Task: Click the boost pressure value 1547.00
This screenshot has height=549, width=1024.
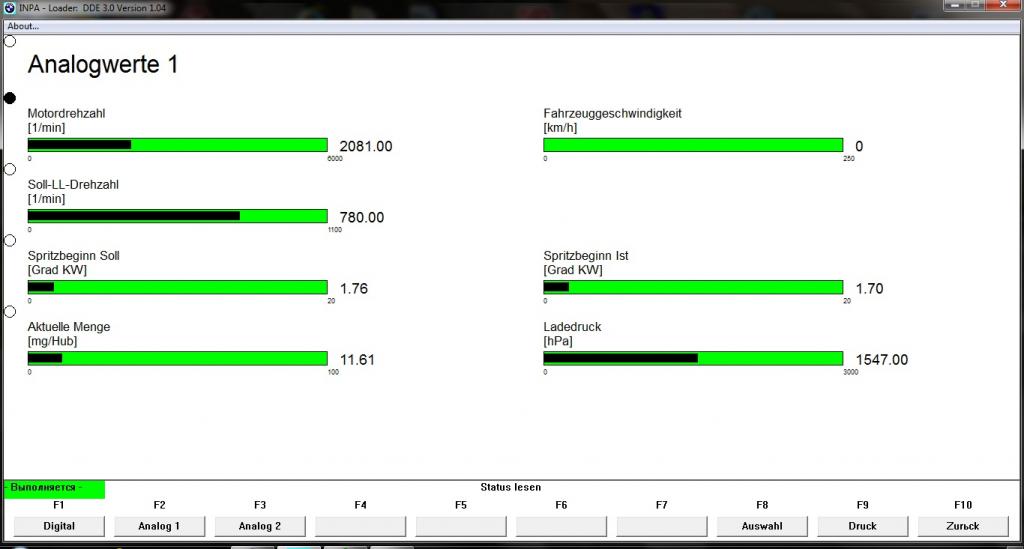Action: 882,360
